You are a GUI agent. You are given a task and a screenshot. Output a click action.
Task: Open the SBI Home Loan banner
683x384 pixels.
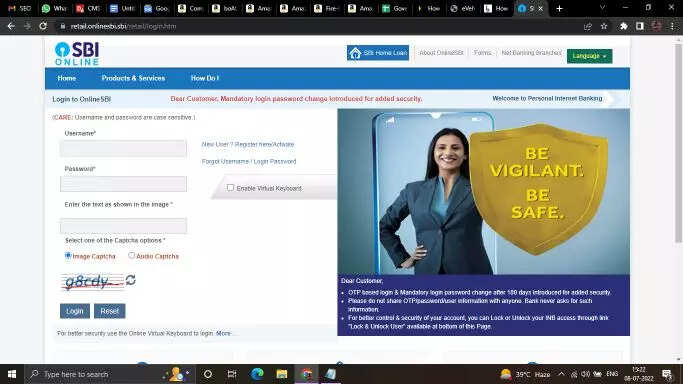(x=378, y=53)
